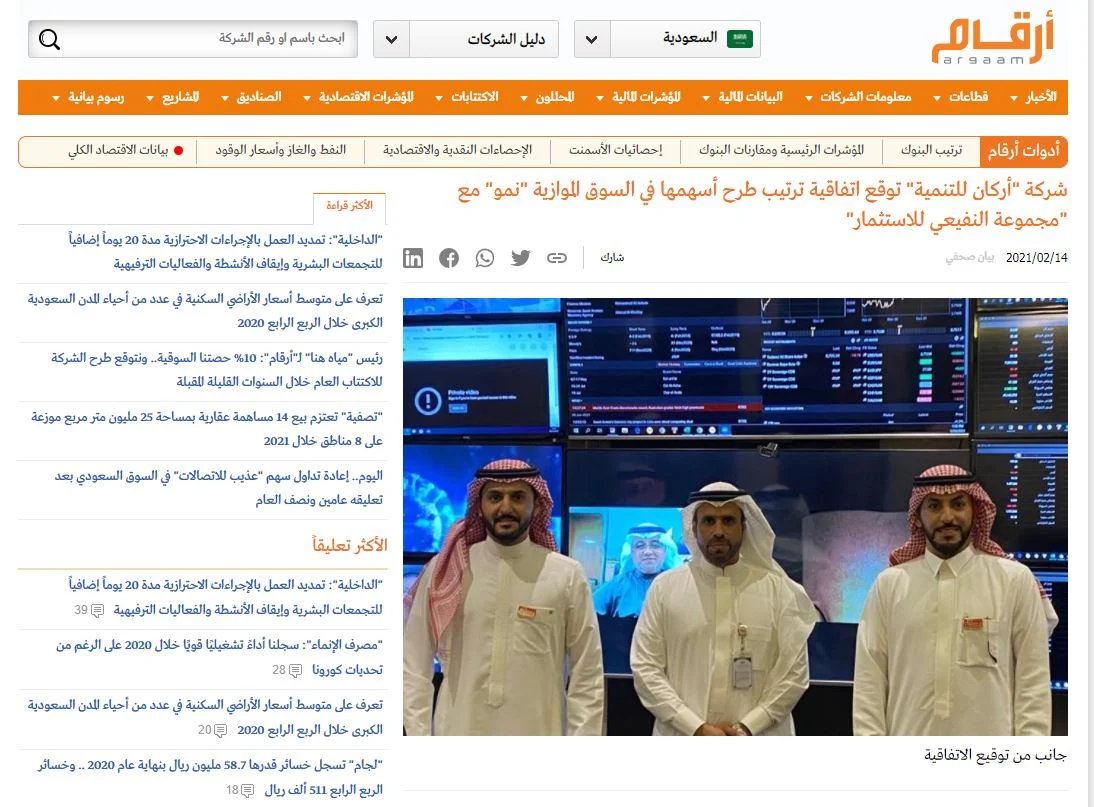1094x807 pixels.
Task: Open بيانات الاقتصاد الكلي tool
Action: [x=118, y=150]
